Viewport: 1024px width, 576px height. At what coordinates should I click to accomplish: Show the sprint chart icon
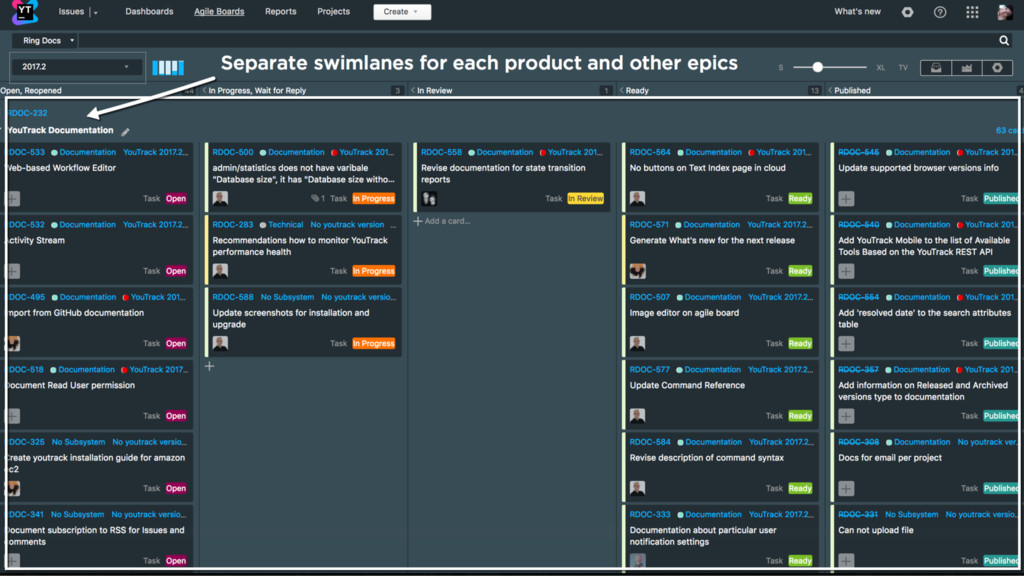pos(967,67)
